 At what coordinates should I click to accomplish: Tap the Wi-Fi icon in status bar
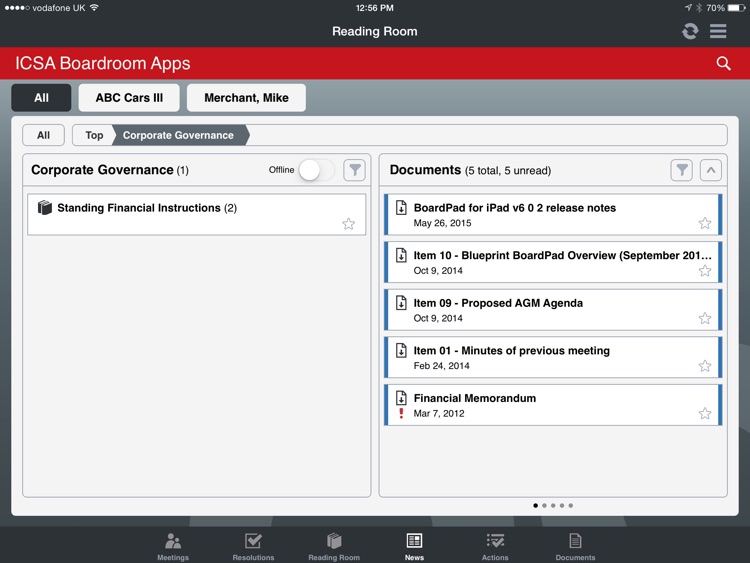pyautogui.click(x=94, y=8)
